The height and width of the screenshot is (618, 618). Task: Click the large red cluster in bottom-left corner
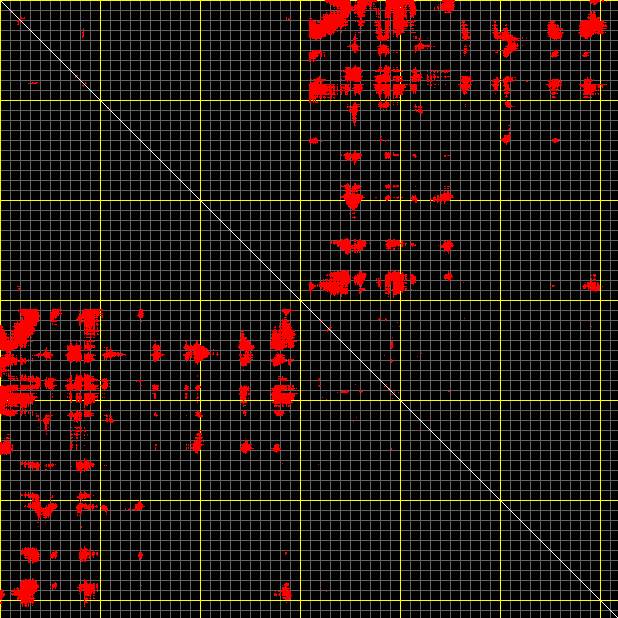pyautogui.click(x=25, y=590)
